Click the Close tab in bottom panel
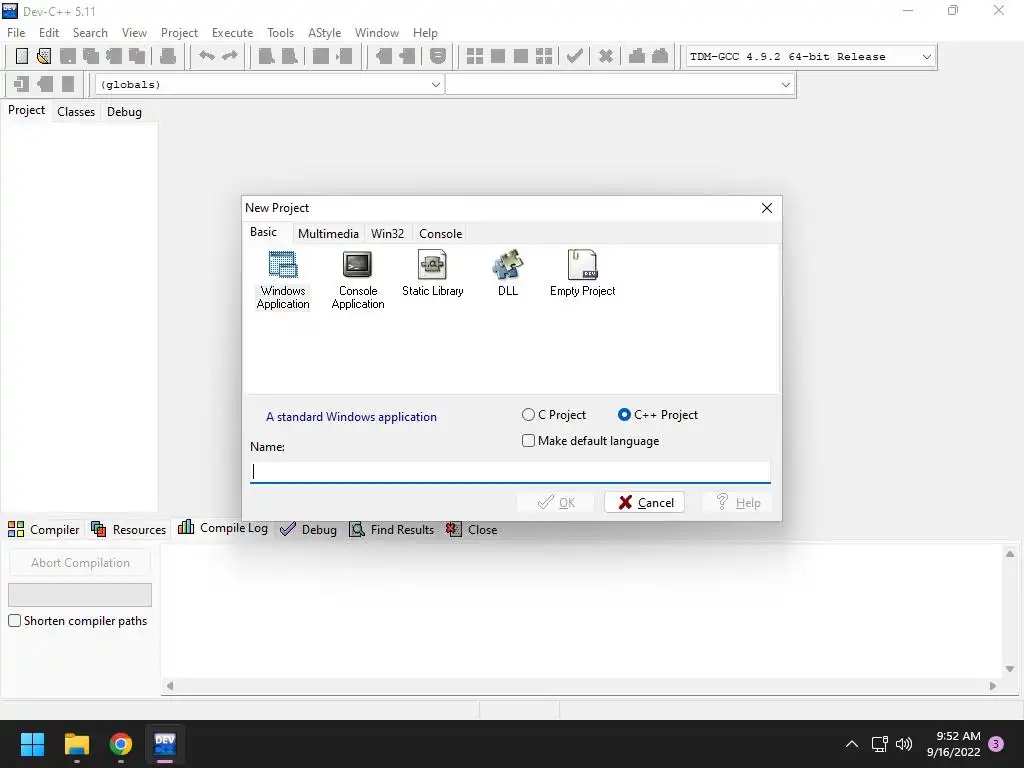The width and height of the screenshot is (1024, 768). 472,529
